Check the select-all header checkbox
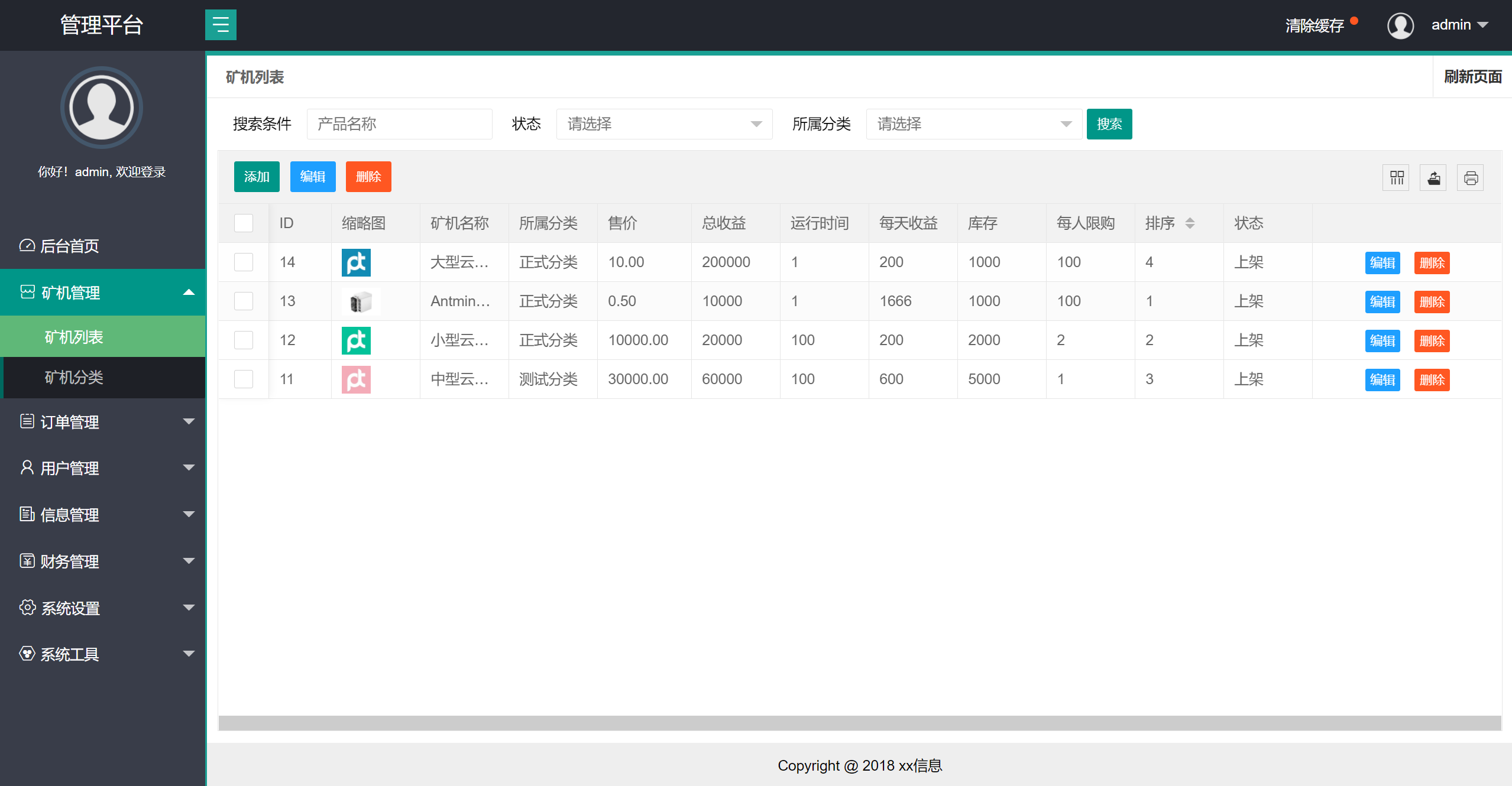Image resolution: width=1512 pixels, height=786 pixels. tap(244, 223)
